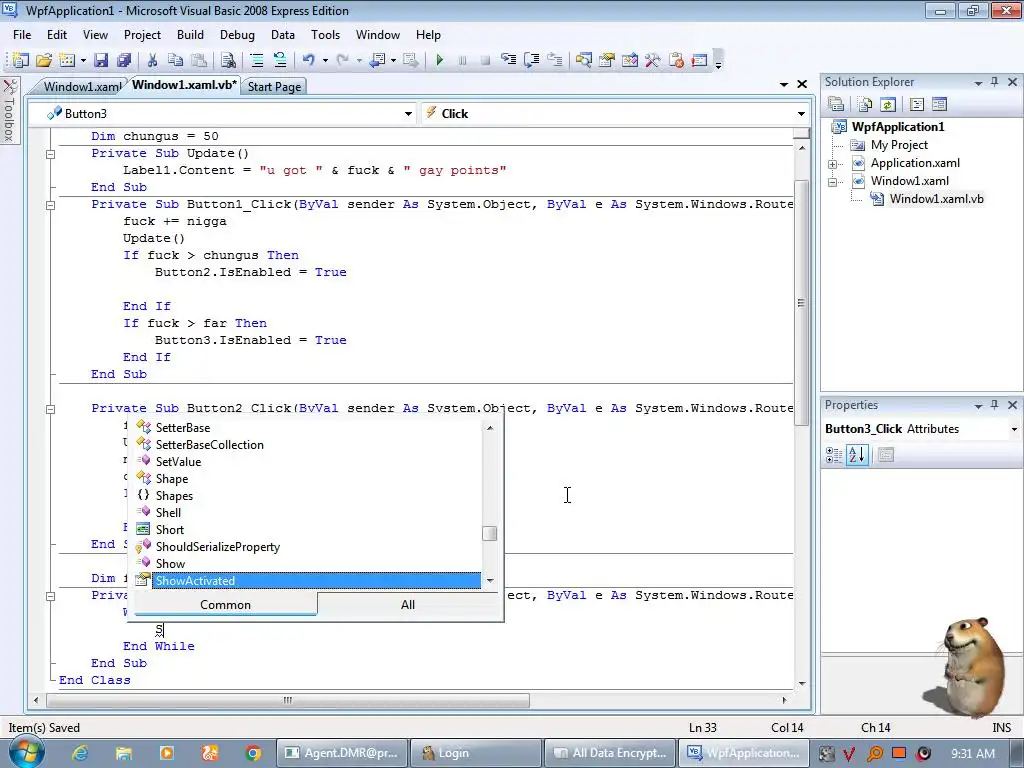This screenshot has height=768, width=1024.
Task: Open the Properties object selector dropdown
Action: coord(1014,429)
